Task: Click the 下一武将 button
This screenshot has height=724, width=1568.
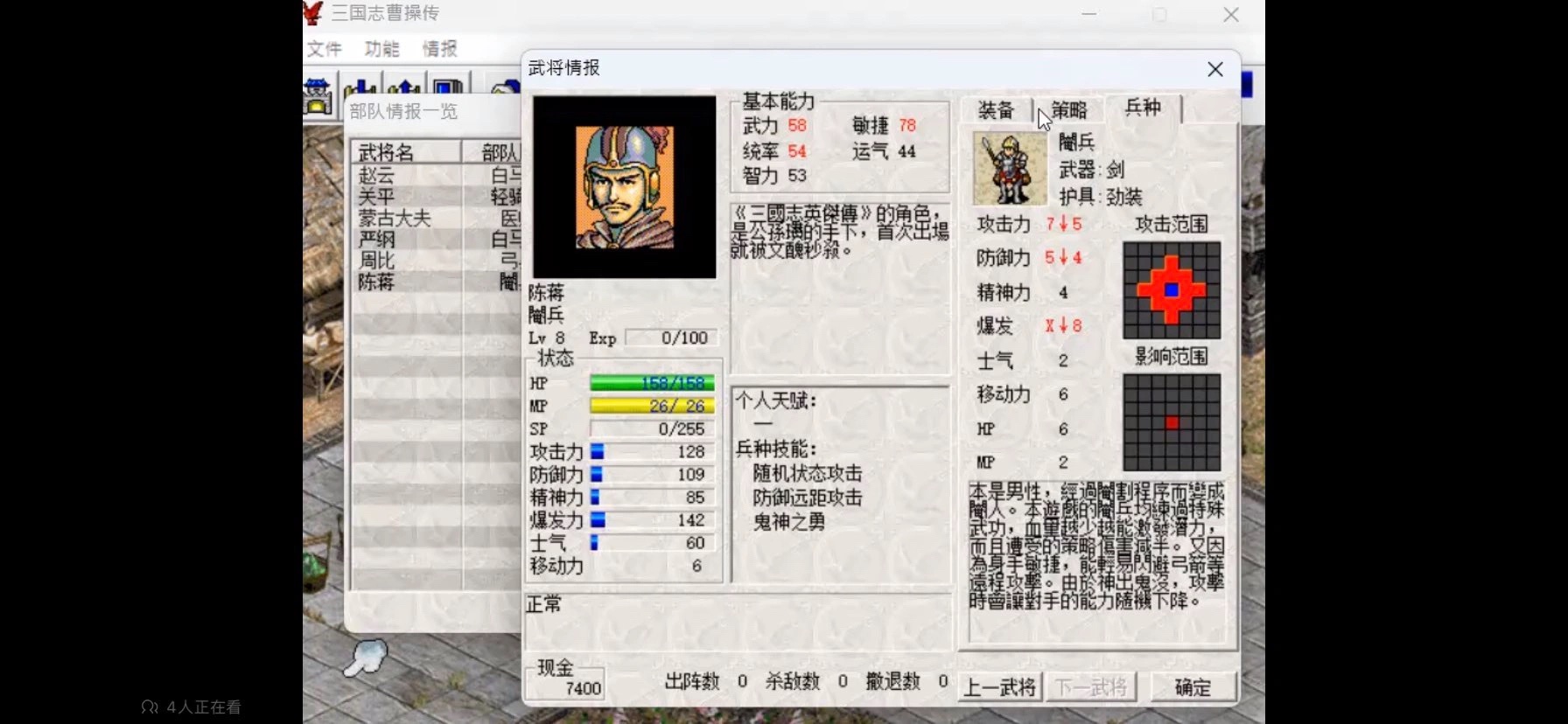Action: click(x=1091, y=688)
